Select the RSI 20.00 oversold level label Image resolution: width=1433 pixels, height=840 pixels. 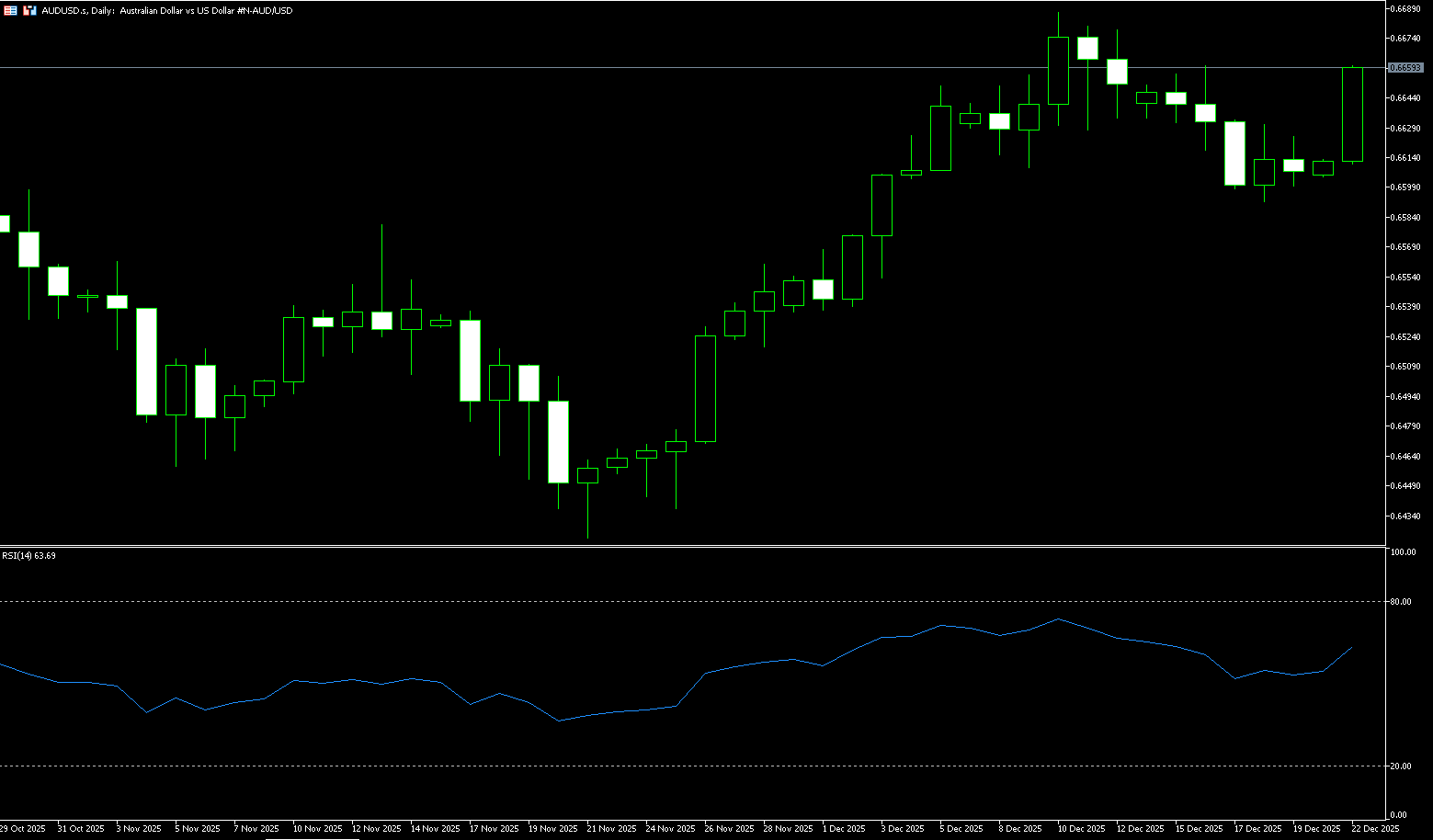1402,766
